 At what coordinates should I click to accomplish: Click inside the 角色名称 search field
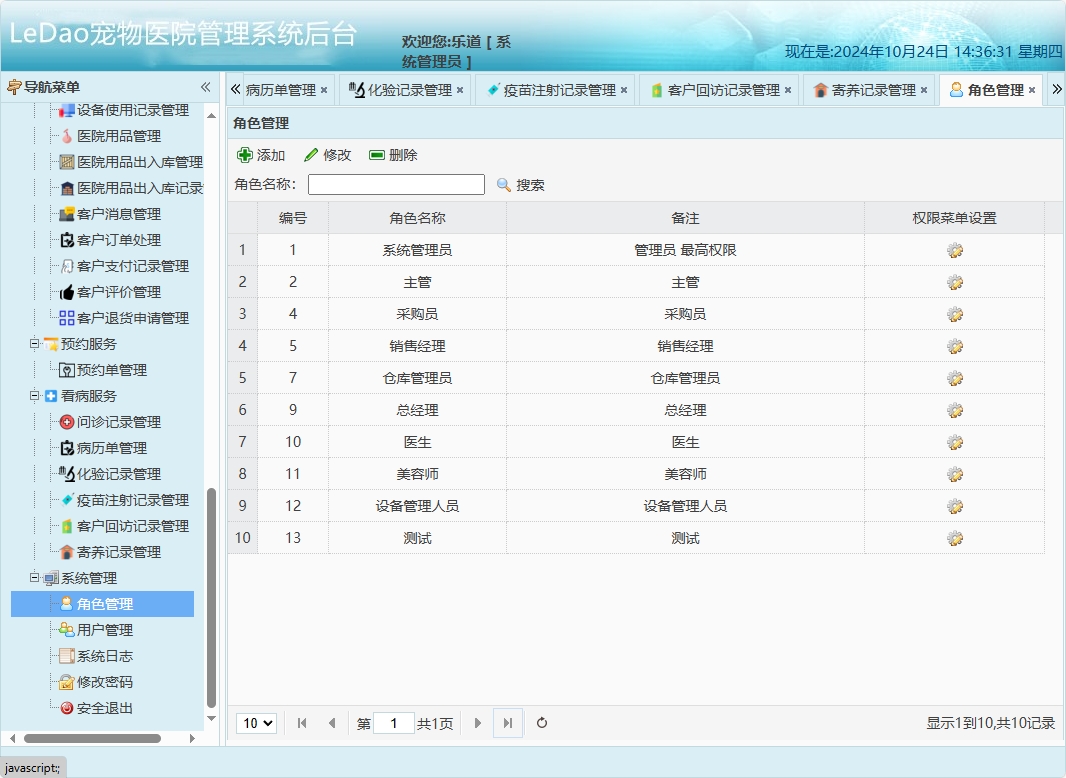[x=394, y=184]
